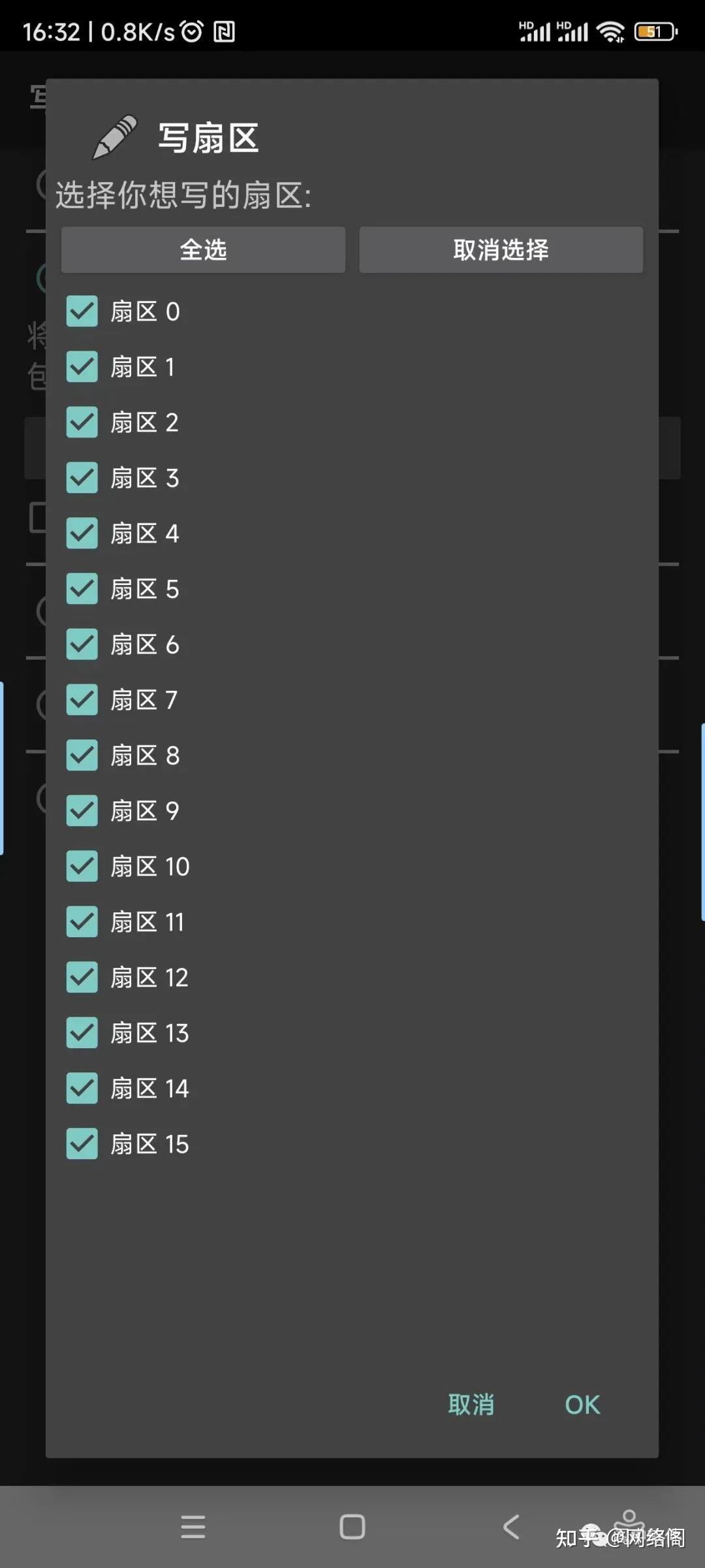Dismiss dialog with 取消 button
705x1568 pixels.
471,1405
